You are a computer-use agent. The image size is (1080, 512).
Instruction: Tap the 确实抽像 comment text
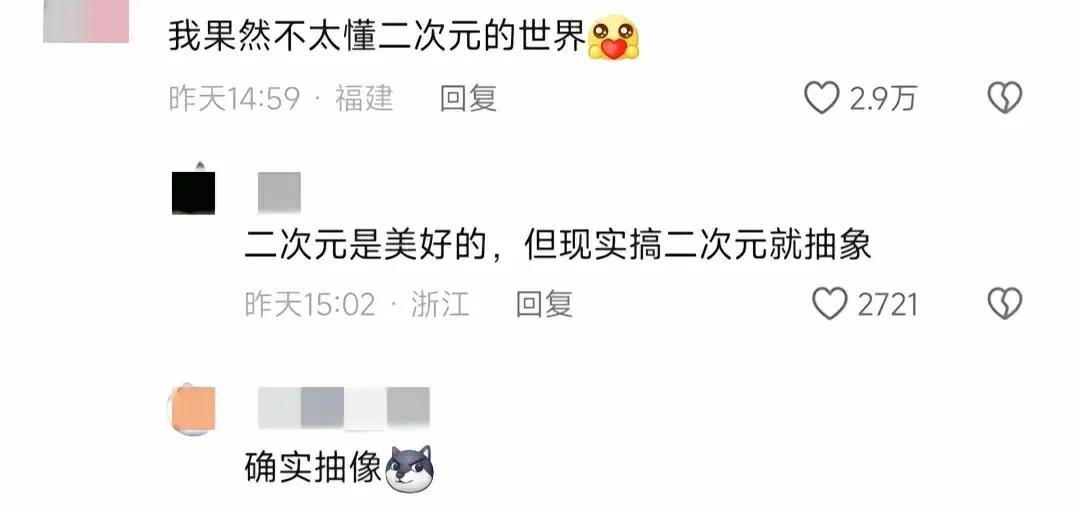(x=313, y=469)
